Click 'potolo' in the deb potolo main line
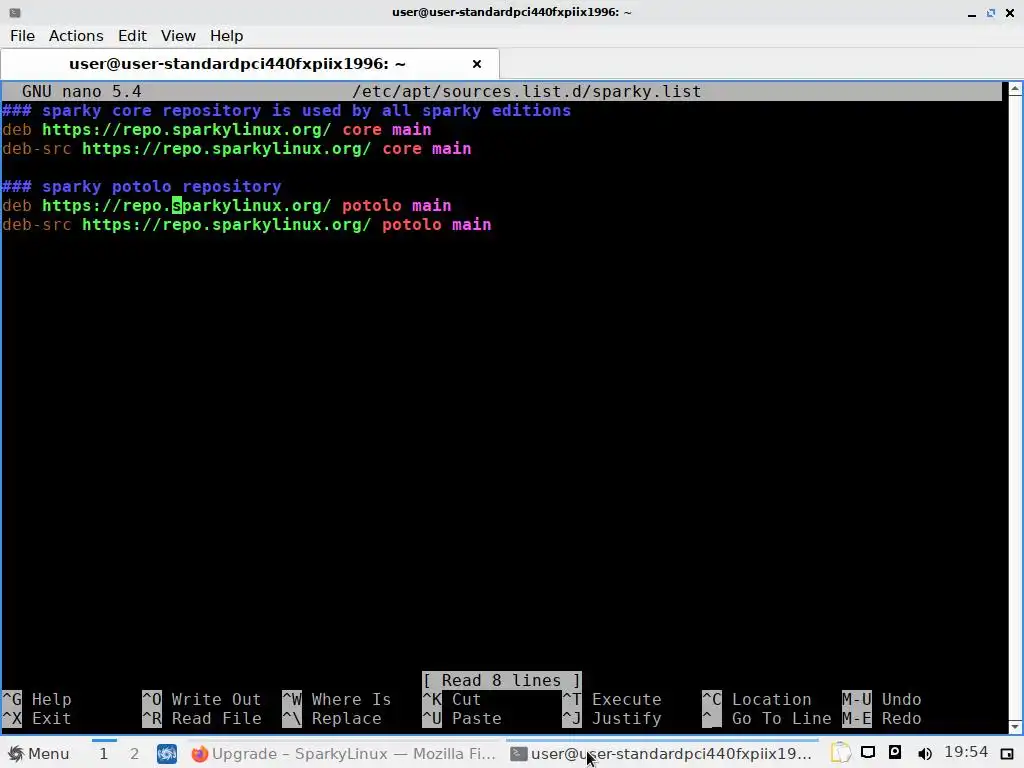1024x768 pixels. tap(372, 205)
